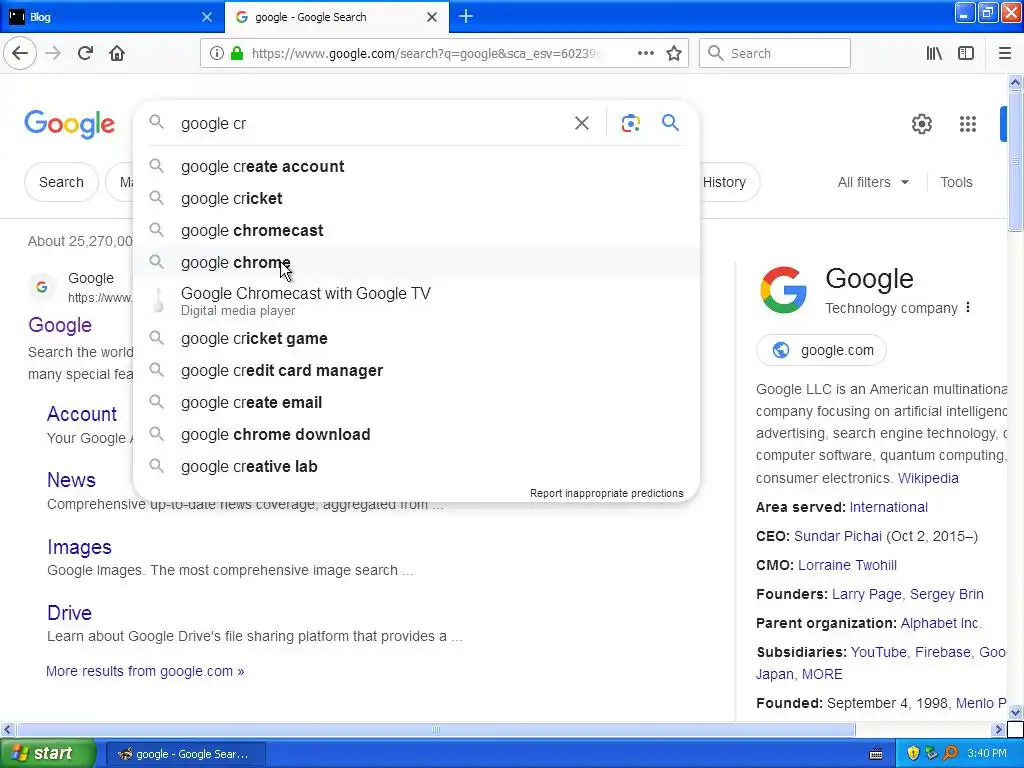
Task: Go back using the browser back arrow
Action: 20,53
